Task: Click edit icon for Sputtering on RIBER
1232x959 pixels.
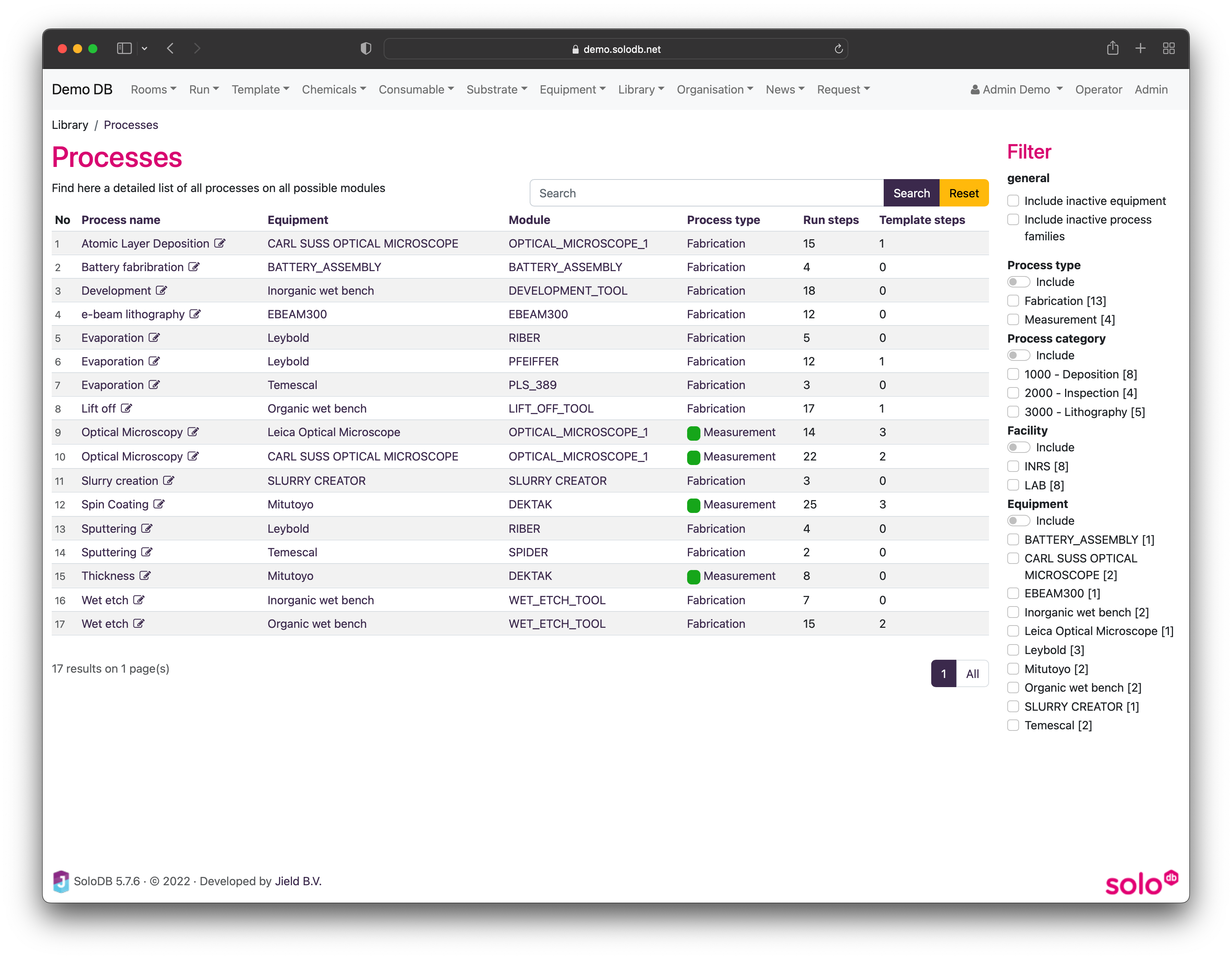Action: coord(147,529)
